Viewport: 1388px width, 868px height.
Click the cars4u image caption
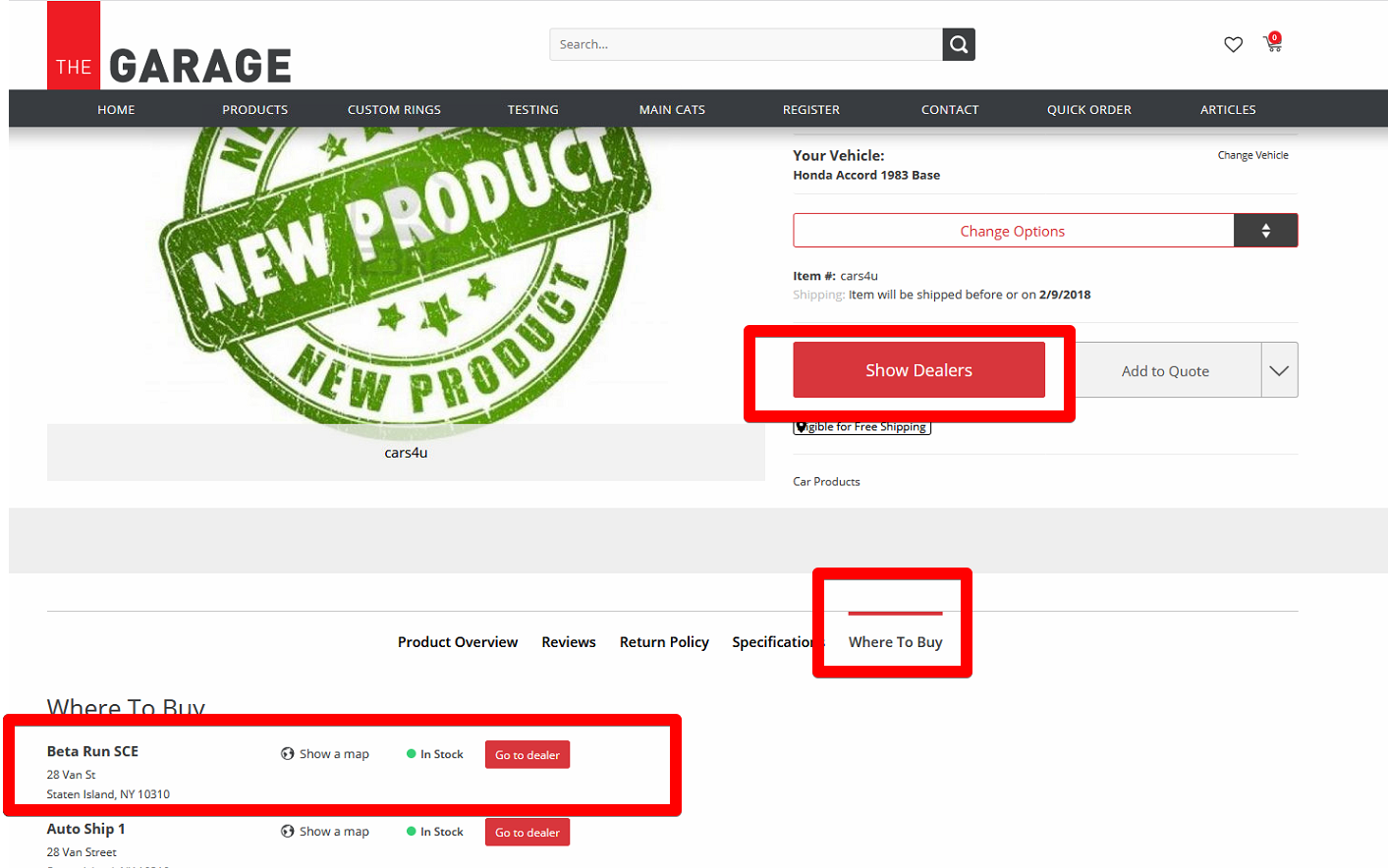click(406, 453)
